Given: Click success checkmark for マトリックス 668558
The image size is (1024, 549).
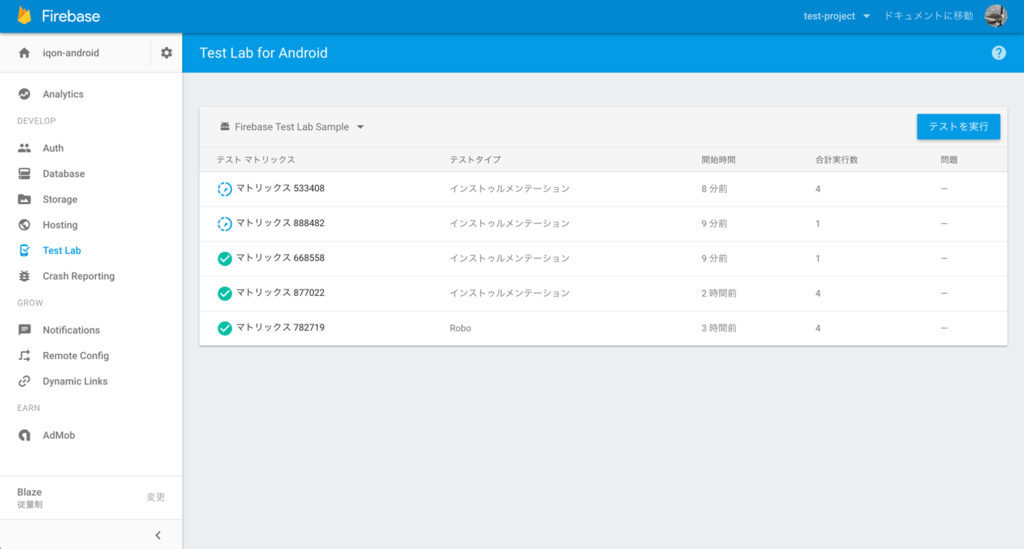Looking at the screenshot, I should (224, 259).
